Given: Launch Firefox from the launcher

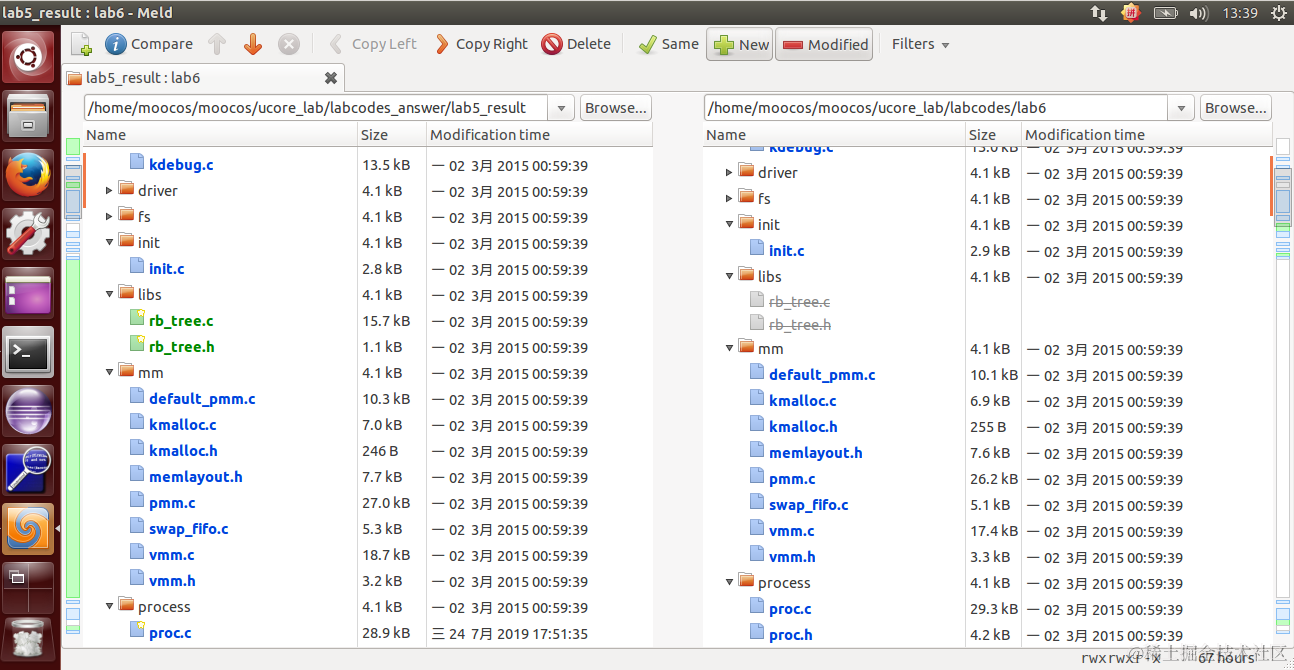Looking at the screenshot, I should point(29,175).
